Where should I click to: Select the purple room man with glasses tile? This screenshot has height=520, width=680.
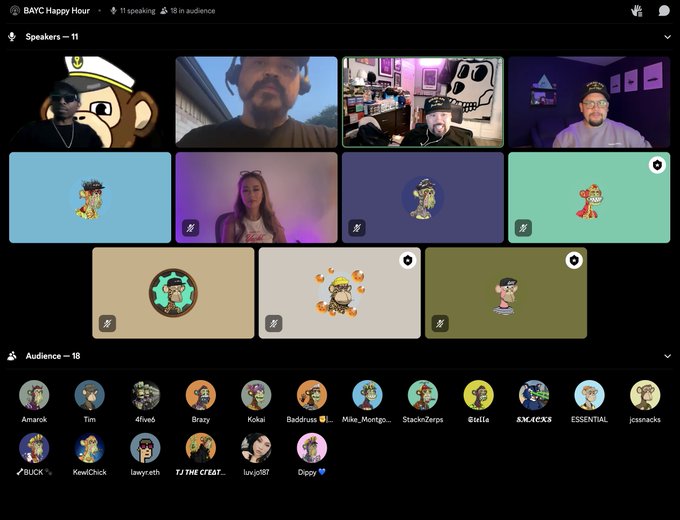click(589, 102)
